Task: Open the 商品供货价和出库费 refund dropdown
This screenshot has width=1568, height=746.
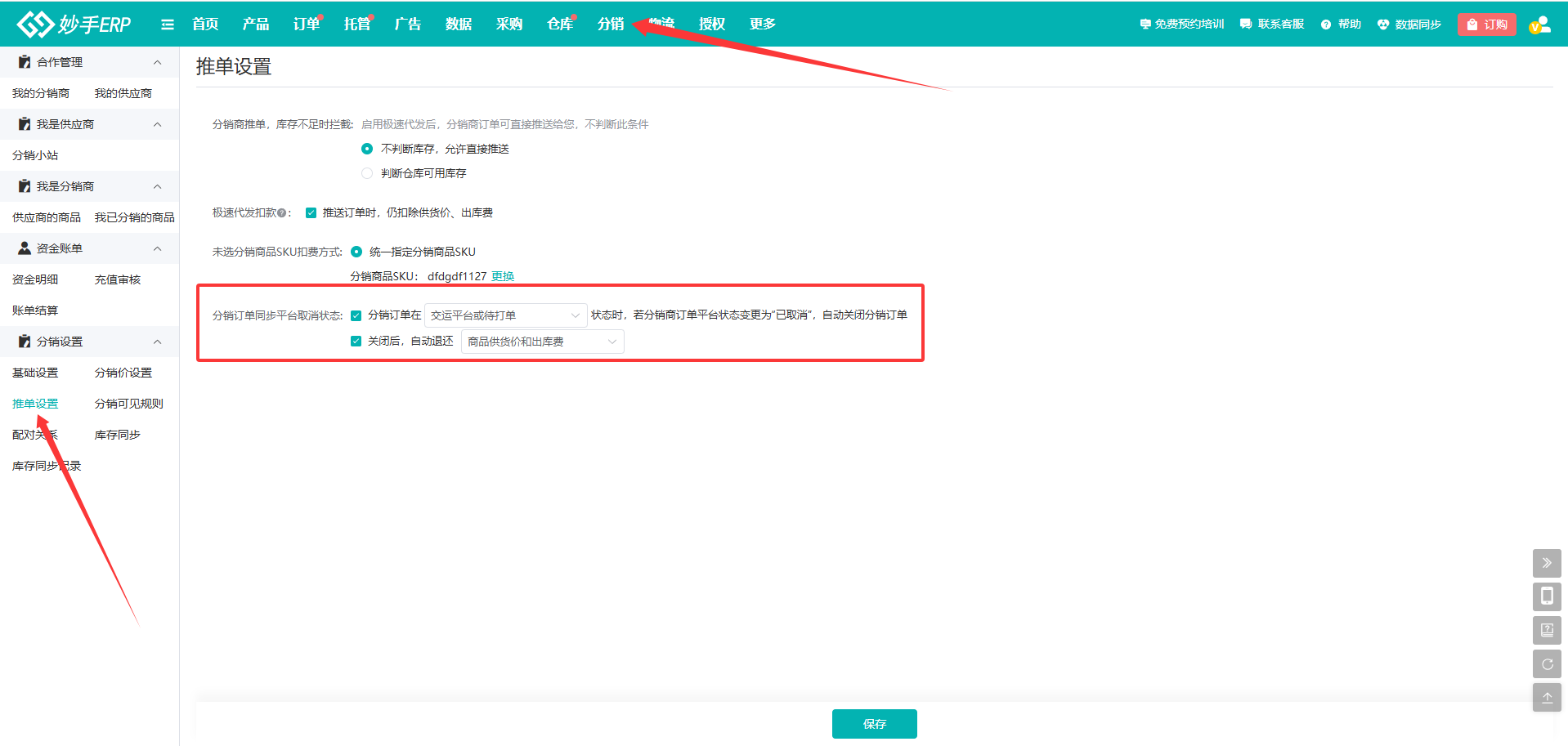Action: point(543,342)
